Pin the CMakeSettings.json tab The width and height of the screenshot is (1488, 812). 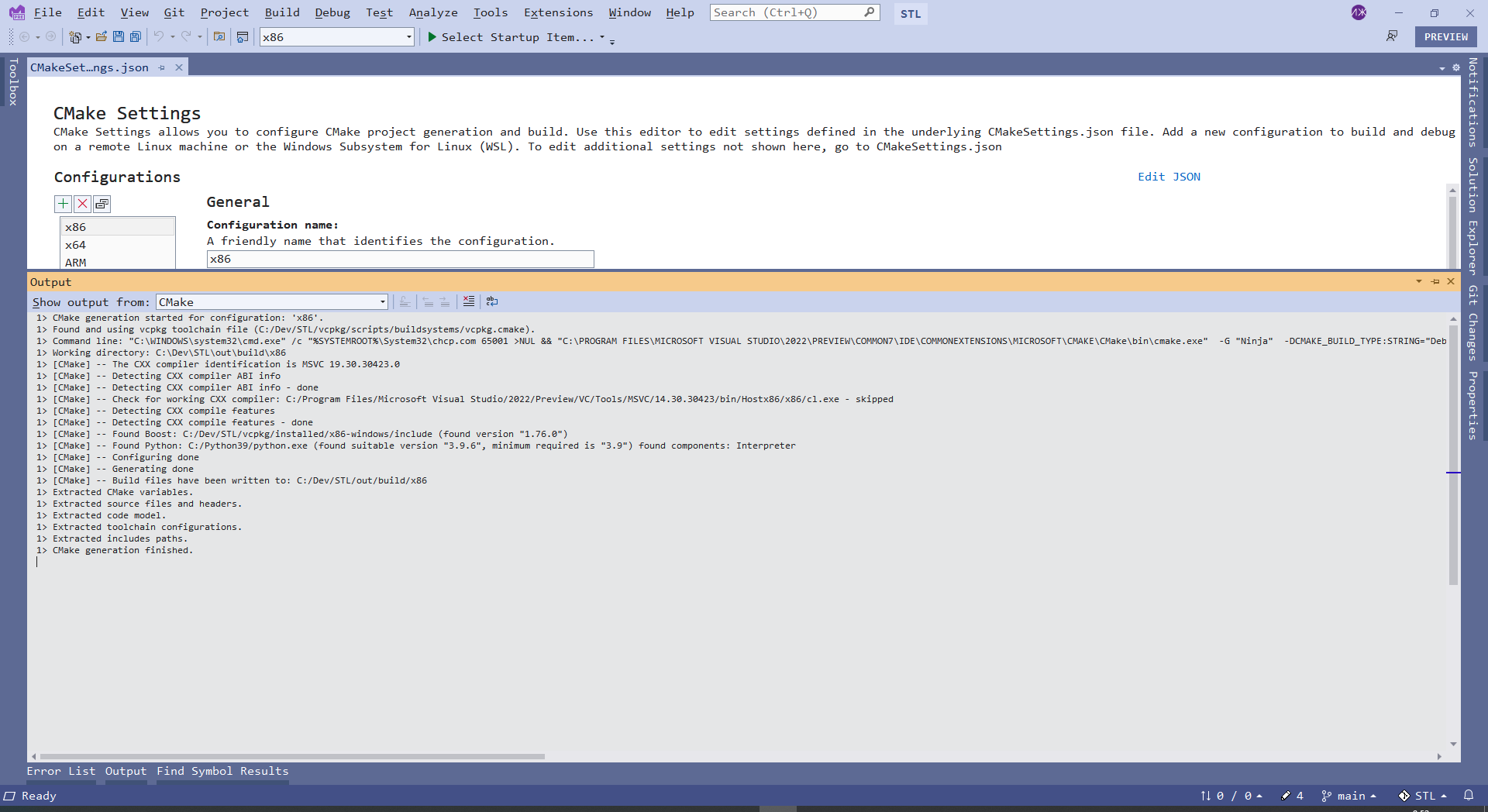click(162, 67)
